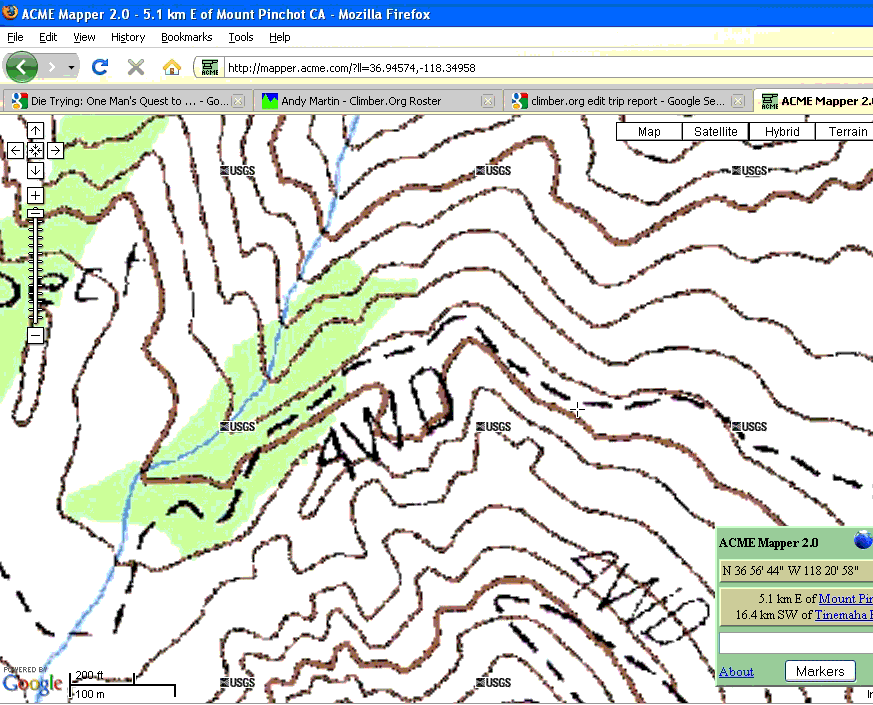This screenshot has width=873, height=705.
Task: Click the recenter map icon between the arrows
Action: (x=35, y=150)
